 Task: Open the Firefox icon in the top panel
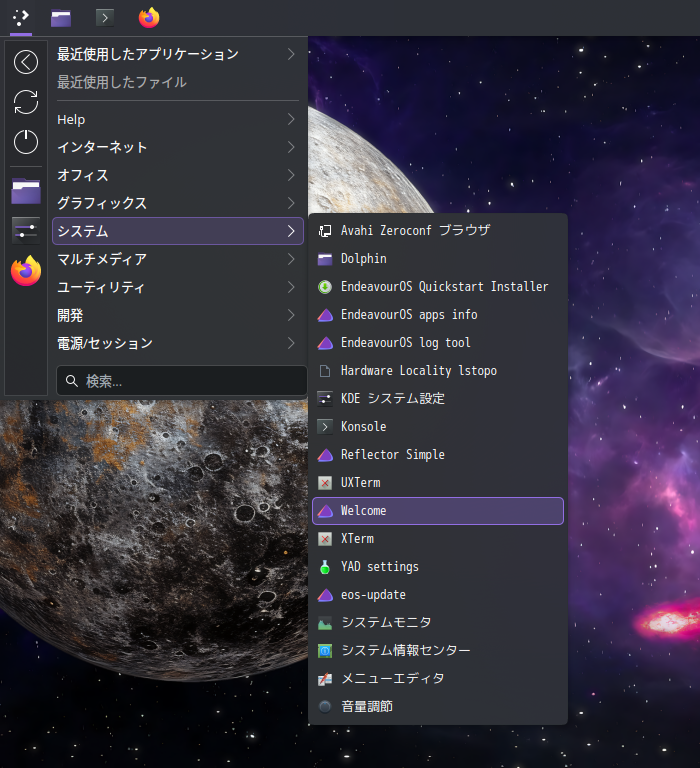pos(149,18)
